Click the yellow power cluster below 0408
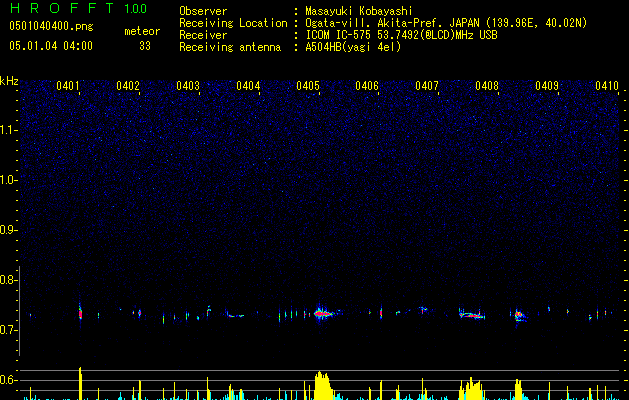629x400 pixels. 472,389
